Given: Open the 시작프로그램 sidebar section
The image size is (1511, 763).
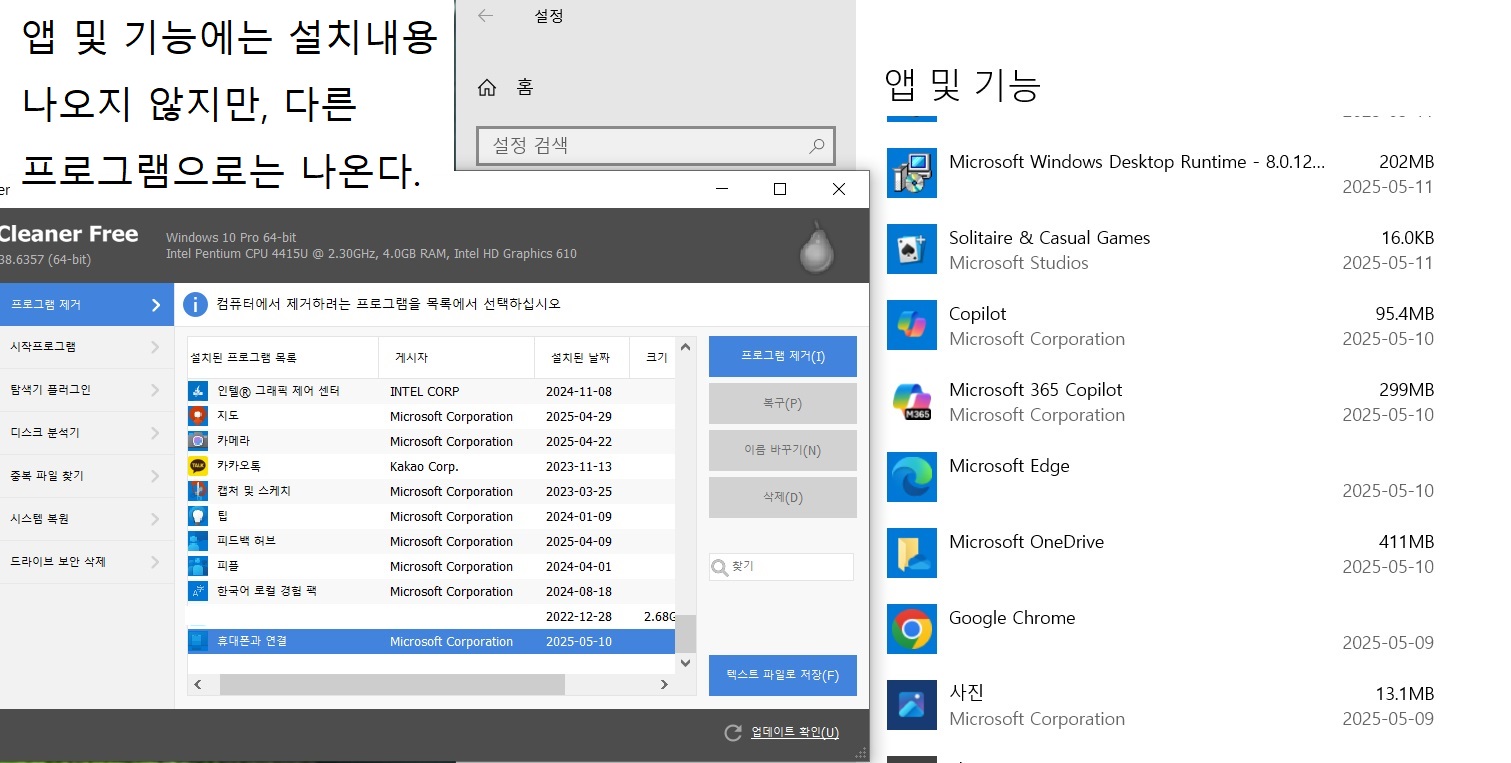Looking at the screenshot, I should click(87, 347).
